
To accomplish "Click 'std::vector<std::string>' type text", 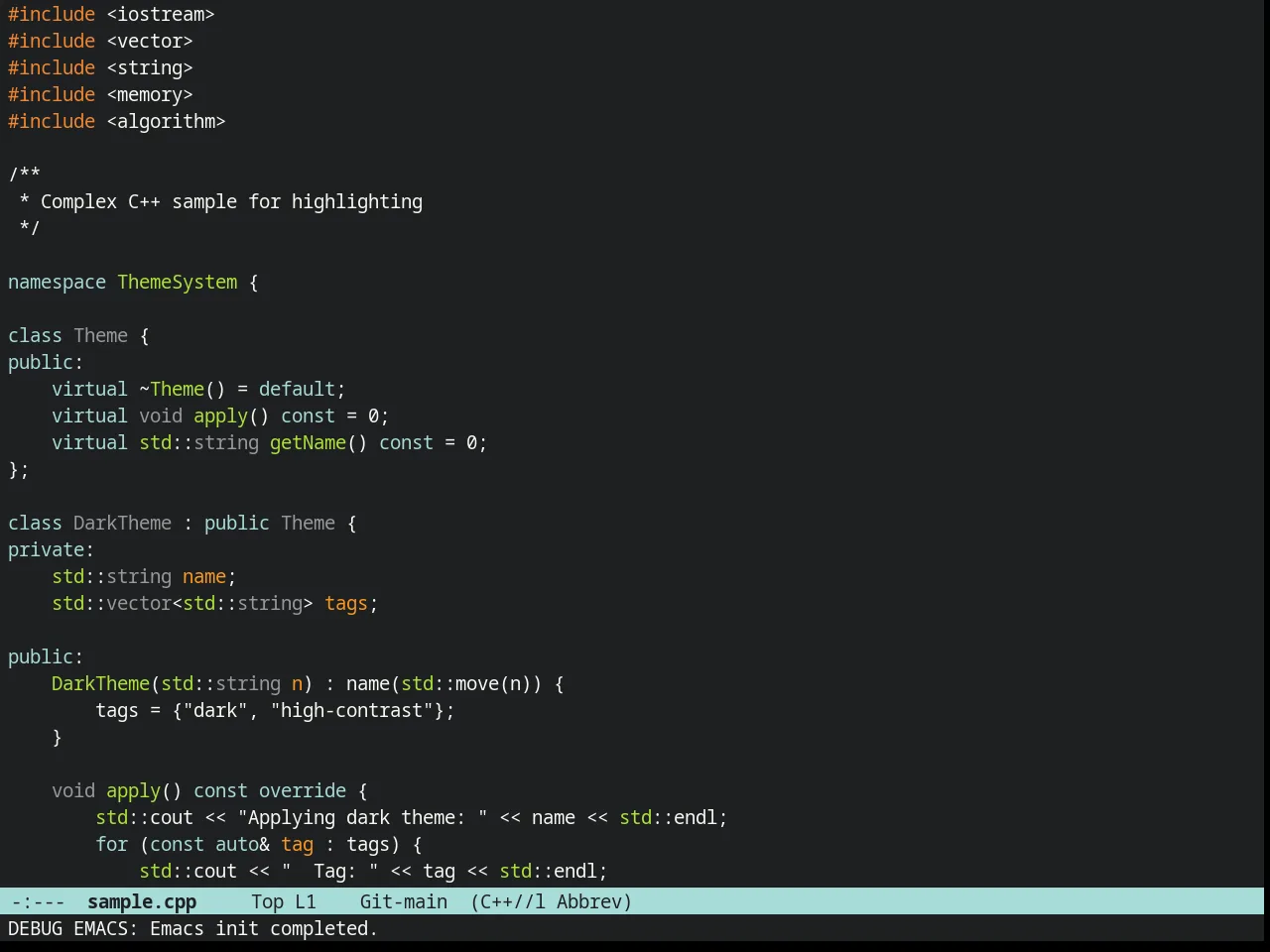I will tap(183, 603).
